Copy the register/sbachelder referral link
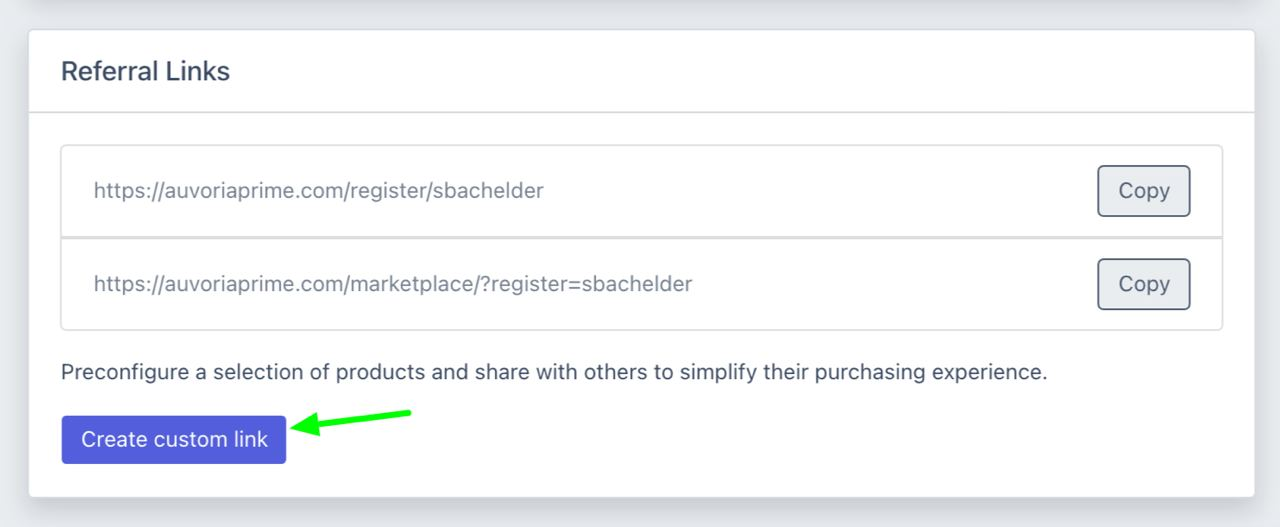The width and height of the screenshot is (1280, 527). click(x=1144, y=191)
